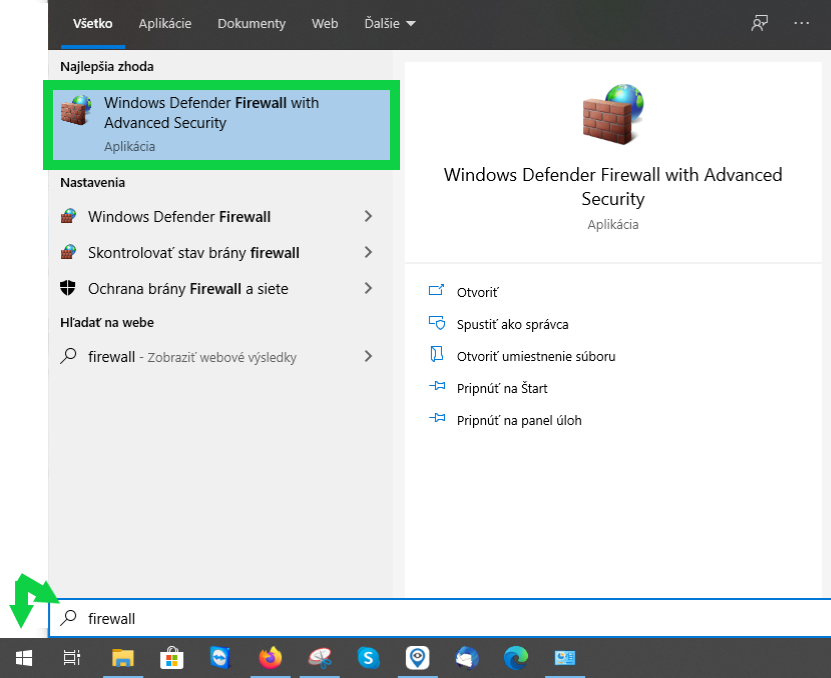Click the Otvoriť umiestnenie súboru file icon
The width and height of the screenshot is (831, 678).
(x=436, y=354)
